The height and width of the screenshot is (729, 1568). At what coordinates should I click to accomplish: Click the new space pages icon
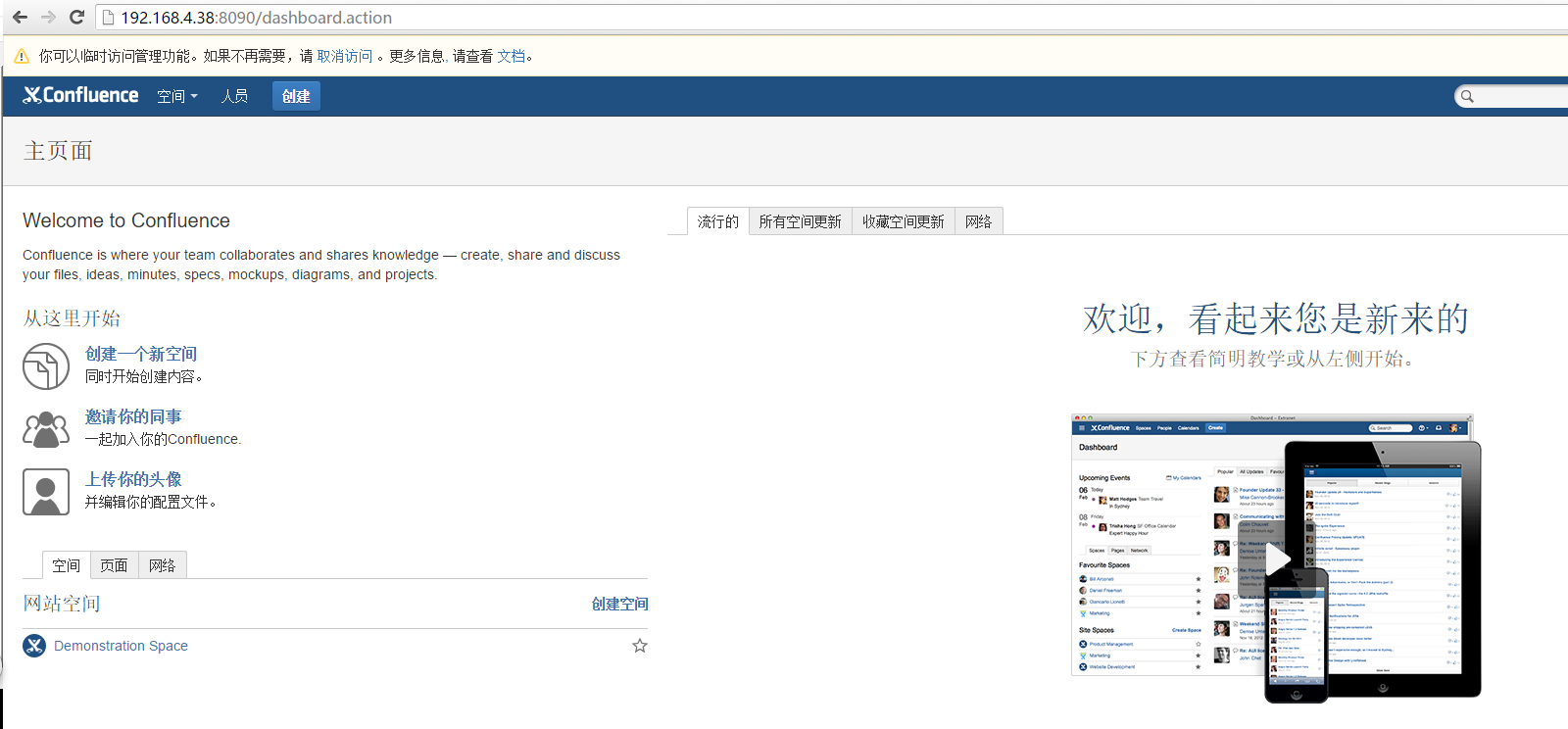click(46, 366)
